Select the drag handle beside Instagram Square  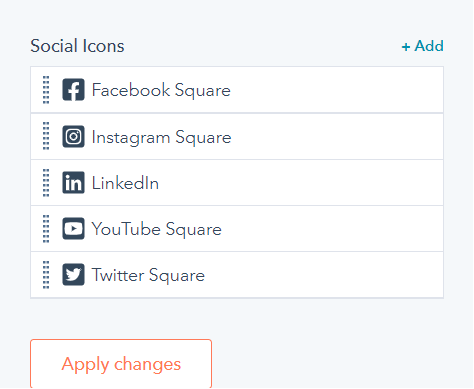pos(46,136)
